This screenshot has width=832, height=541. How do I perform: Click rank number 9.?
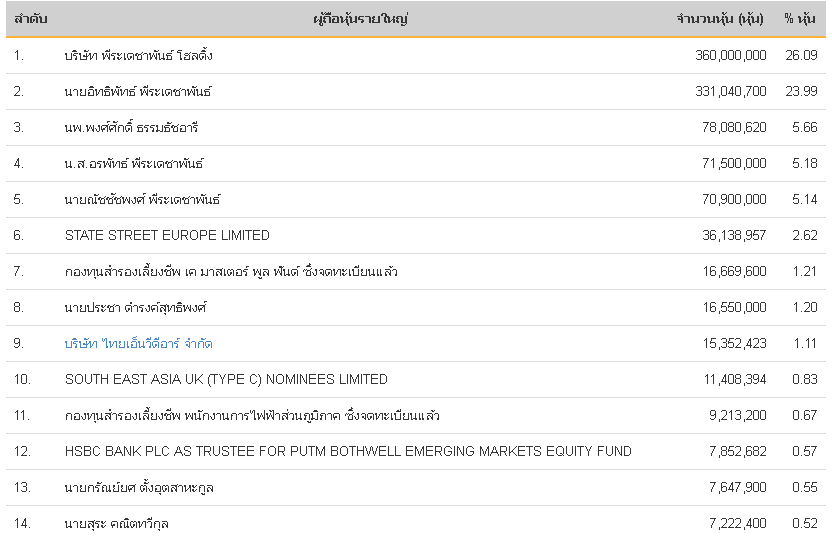(19, 344)
